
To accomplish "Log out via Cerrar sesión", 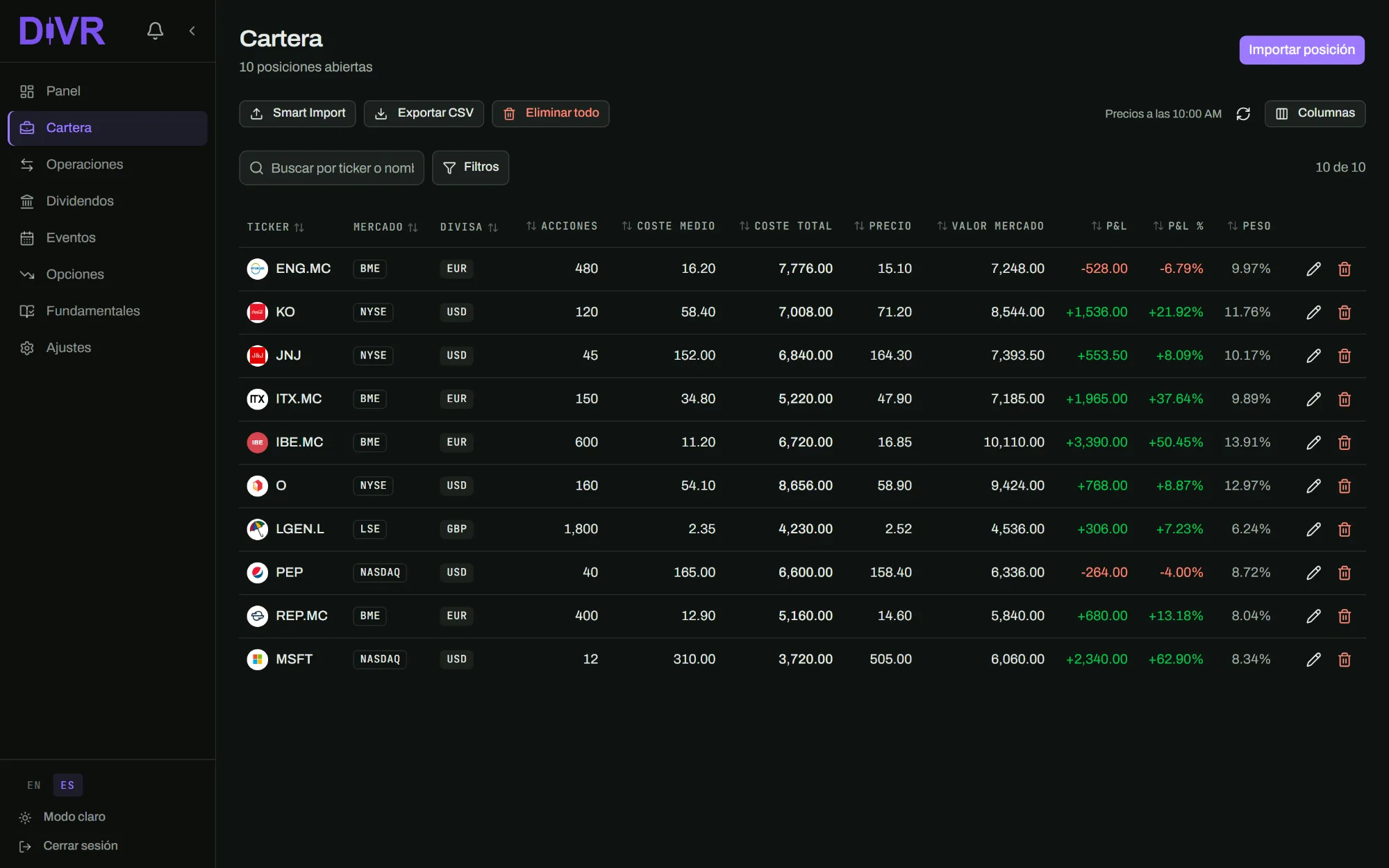I will click(68, 846).
